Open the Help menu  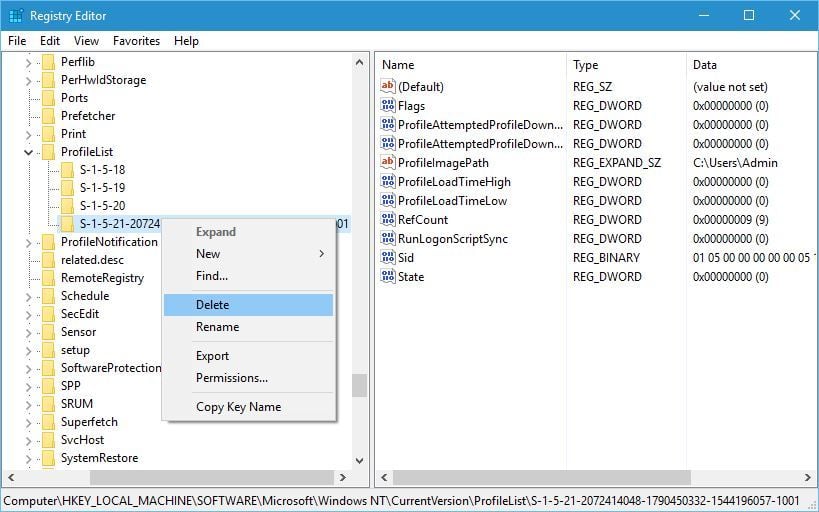pyautogui.click(x=186, y=41)
